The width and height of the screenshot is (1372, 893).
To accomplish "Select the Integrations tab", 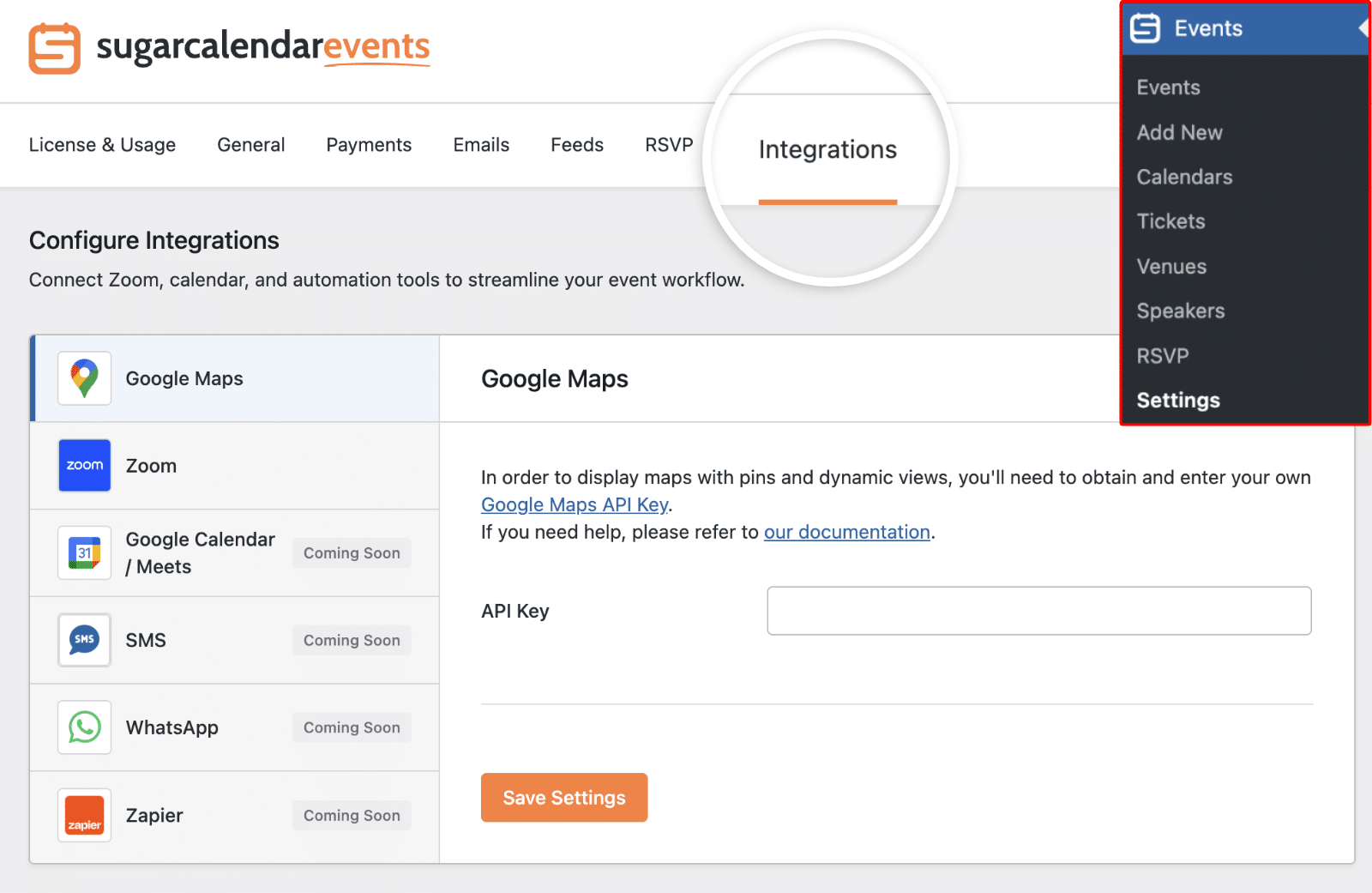I will [827, 150].
